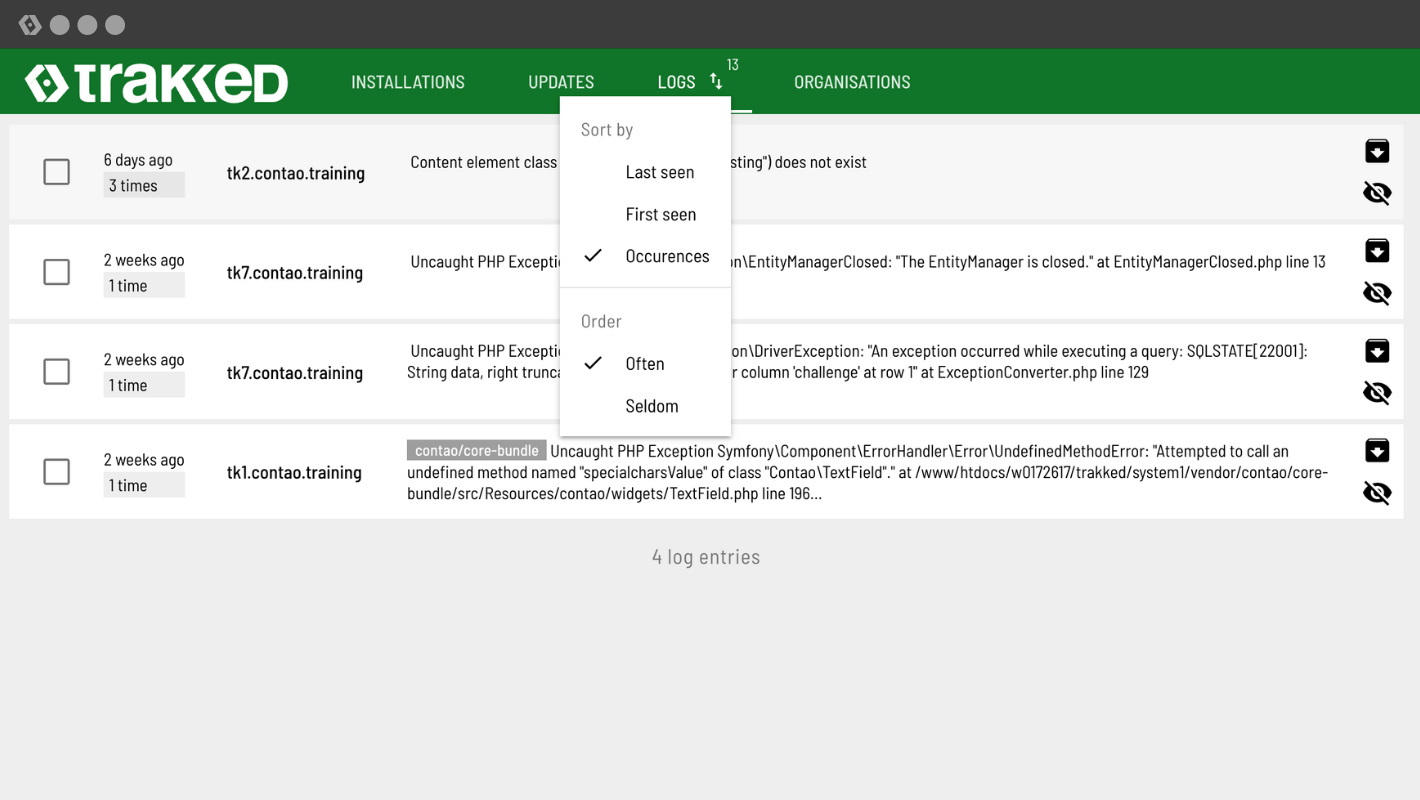Hide the UndefinedMethodError log entry
The image size is (1420, 800).
pos(1377,493)
